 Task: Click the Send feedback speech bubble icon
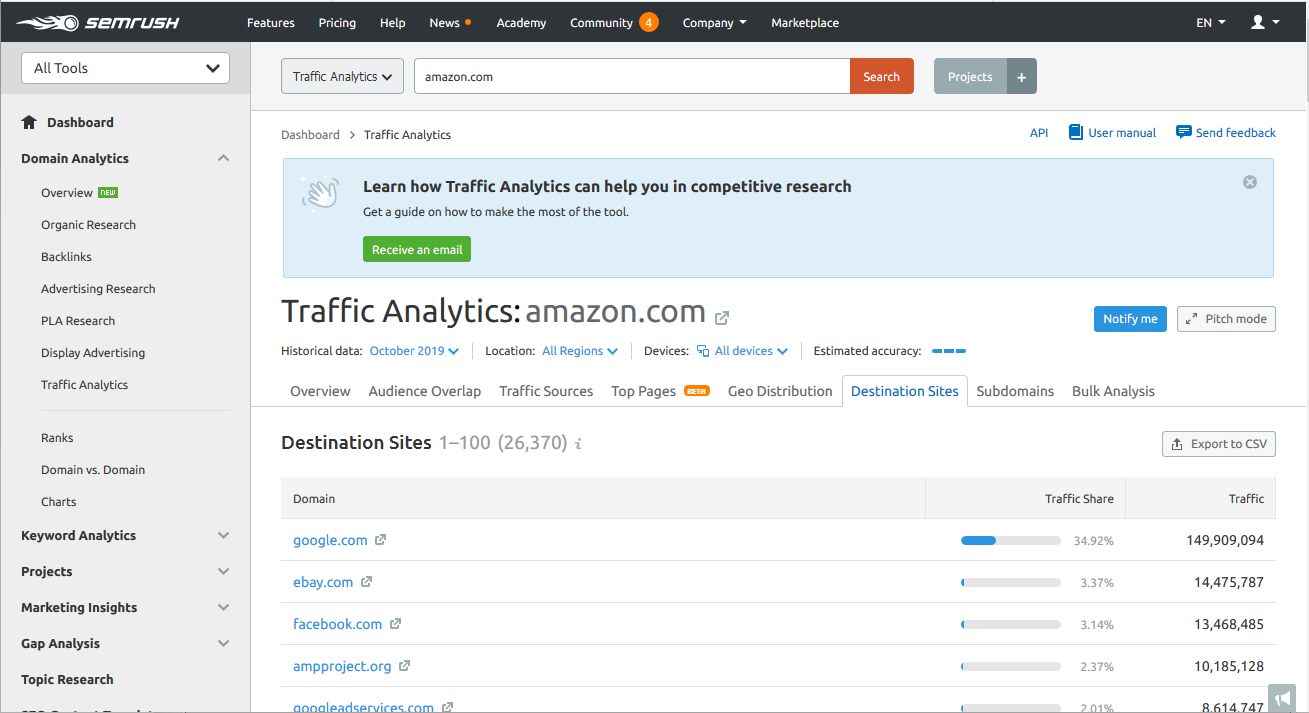1183,132
